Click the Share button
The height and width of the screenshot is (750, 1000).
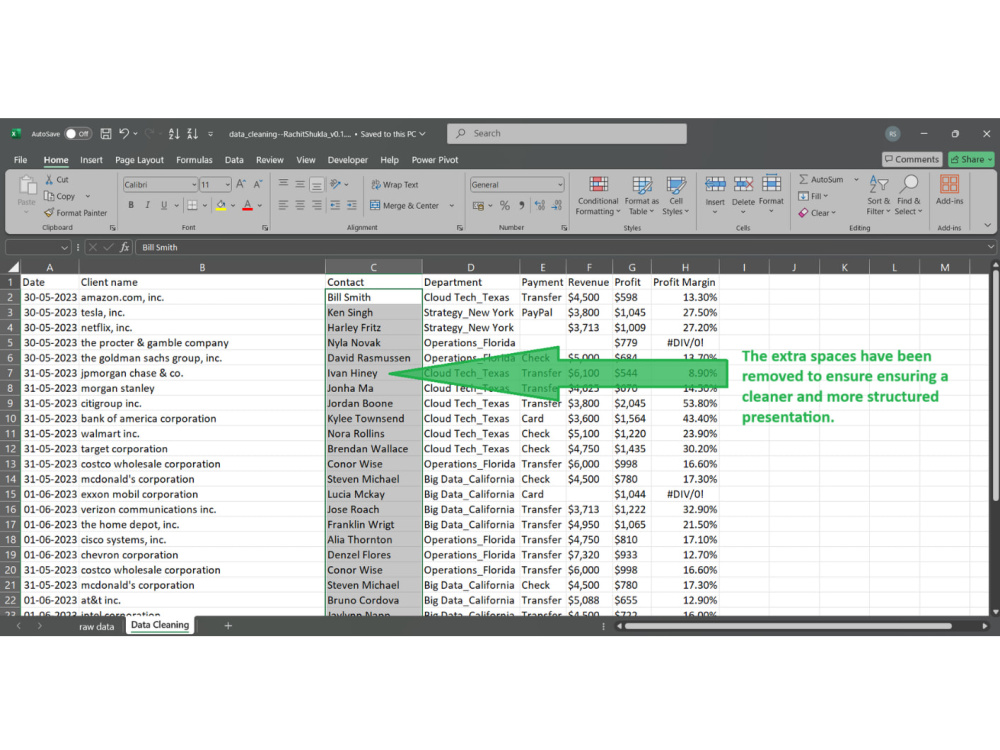point(971,159)
